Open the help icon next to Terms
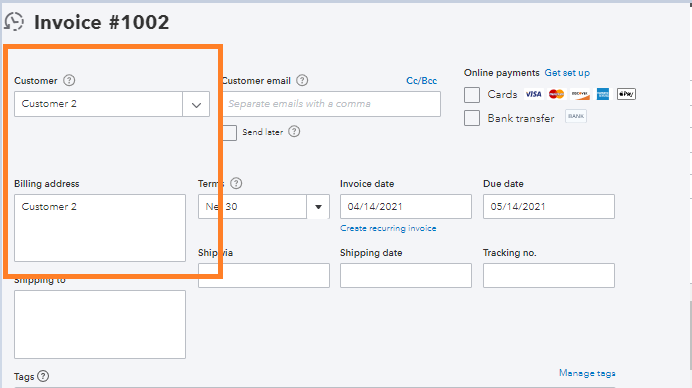This screenshot has width=692, height=388. pos(236,183)
